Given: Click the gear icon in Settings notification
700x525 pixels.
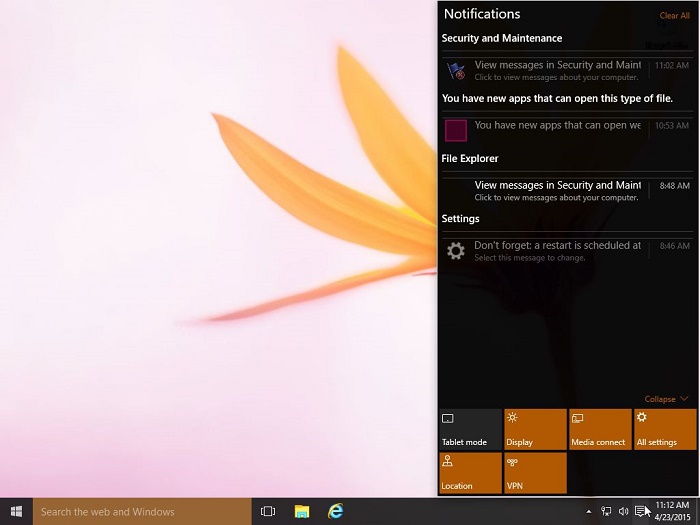Looking at the screenshot, I should 456,251.
